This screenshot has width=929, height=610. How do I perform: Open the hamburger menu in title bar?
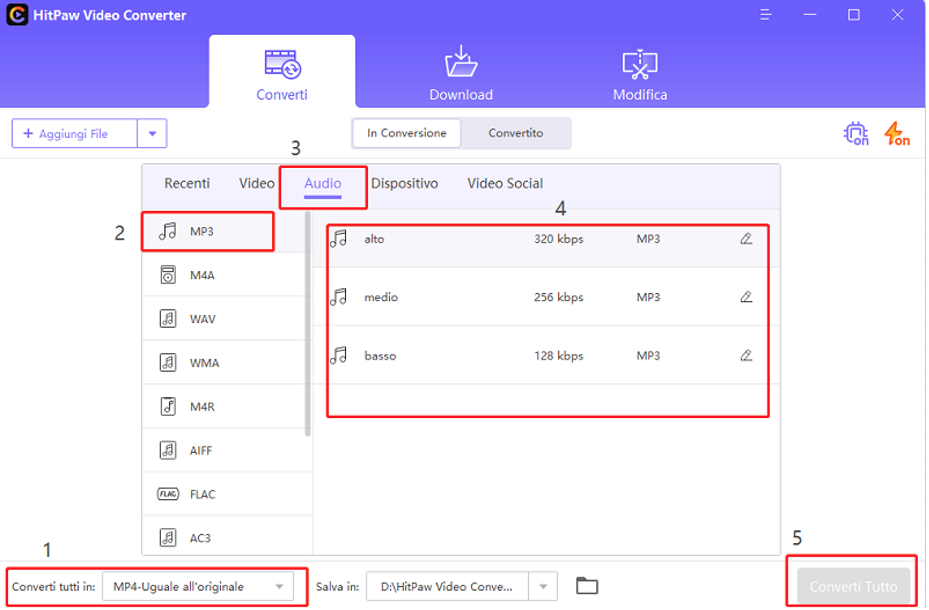click(x=765, y=15)
